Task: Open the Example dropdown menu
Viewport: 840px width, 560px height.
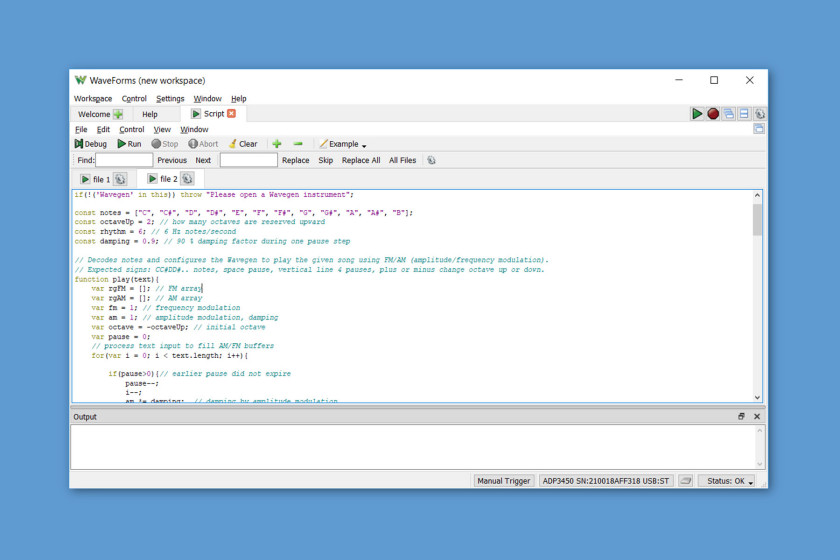Action: pos(343,144)
